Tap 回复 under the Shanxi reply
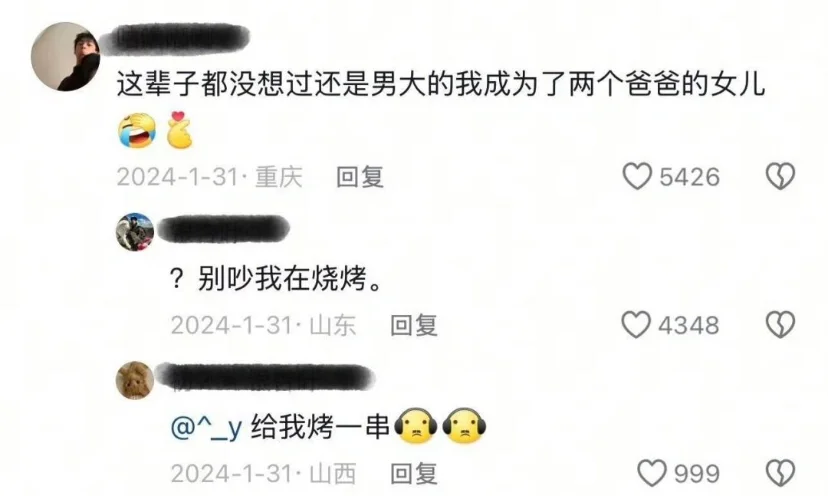 [414, 473]
